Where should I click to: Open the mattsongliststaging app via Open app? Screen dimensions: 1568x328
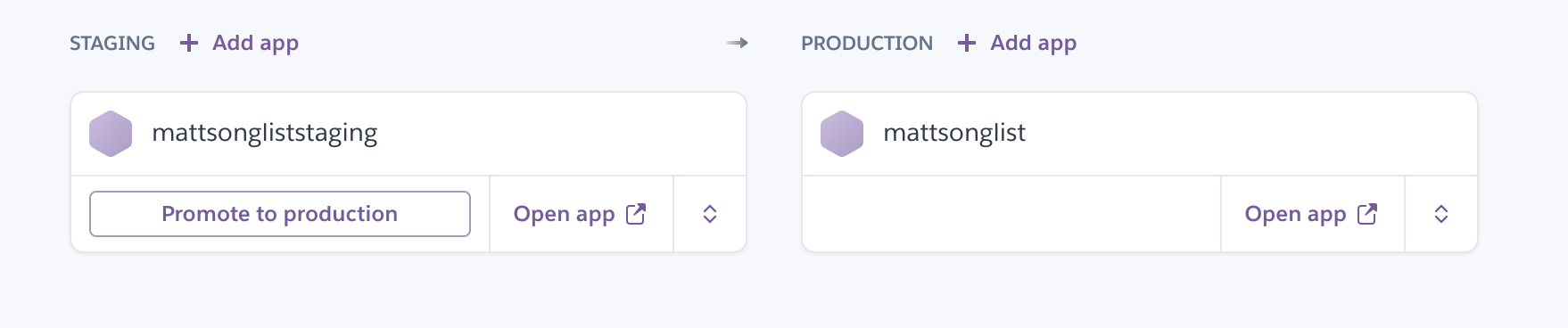click(x=581, y=214)
